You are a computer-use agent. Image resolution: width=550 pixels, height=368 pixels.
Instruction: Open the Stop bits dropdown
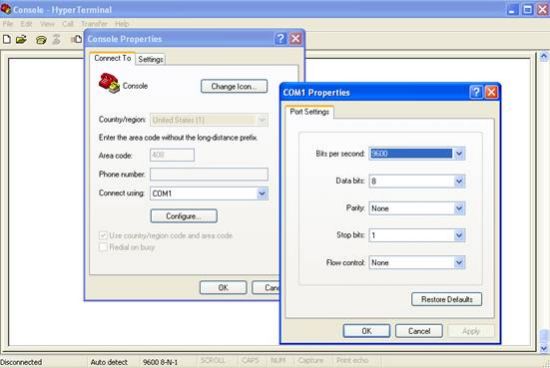tap(459, 235)
